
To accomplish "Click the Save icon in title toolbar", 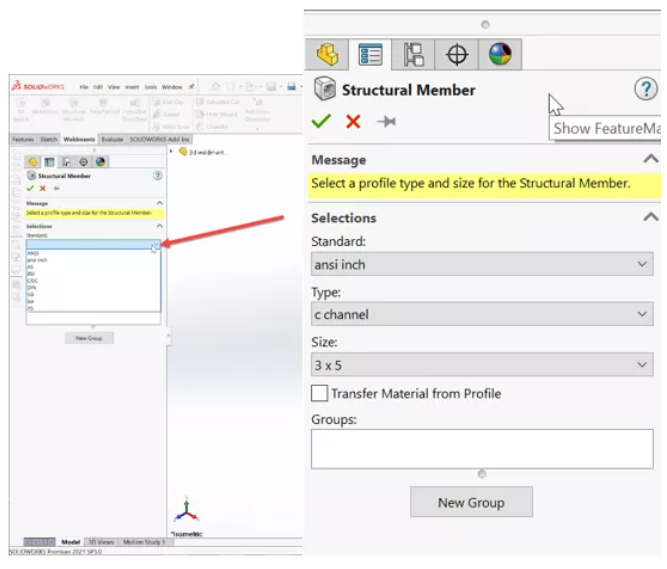I will (x=271, y=87).
